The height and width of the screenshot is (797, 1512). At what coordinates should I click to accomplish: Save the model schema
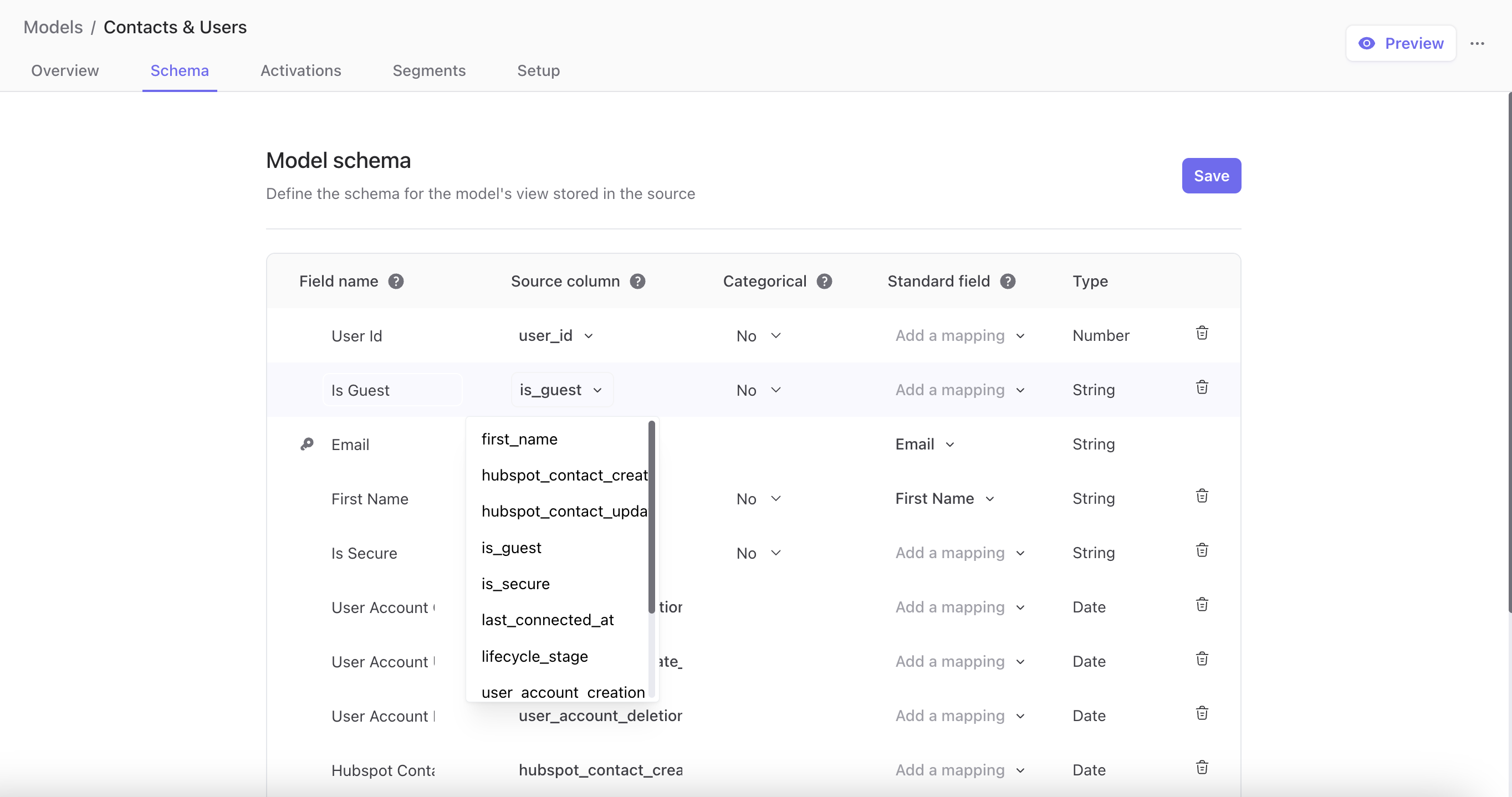tap(1211, 176)
